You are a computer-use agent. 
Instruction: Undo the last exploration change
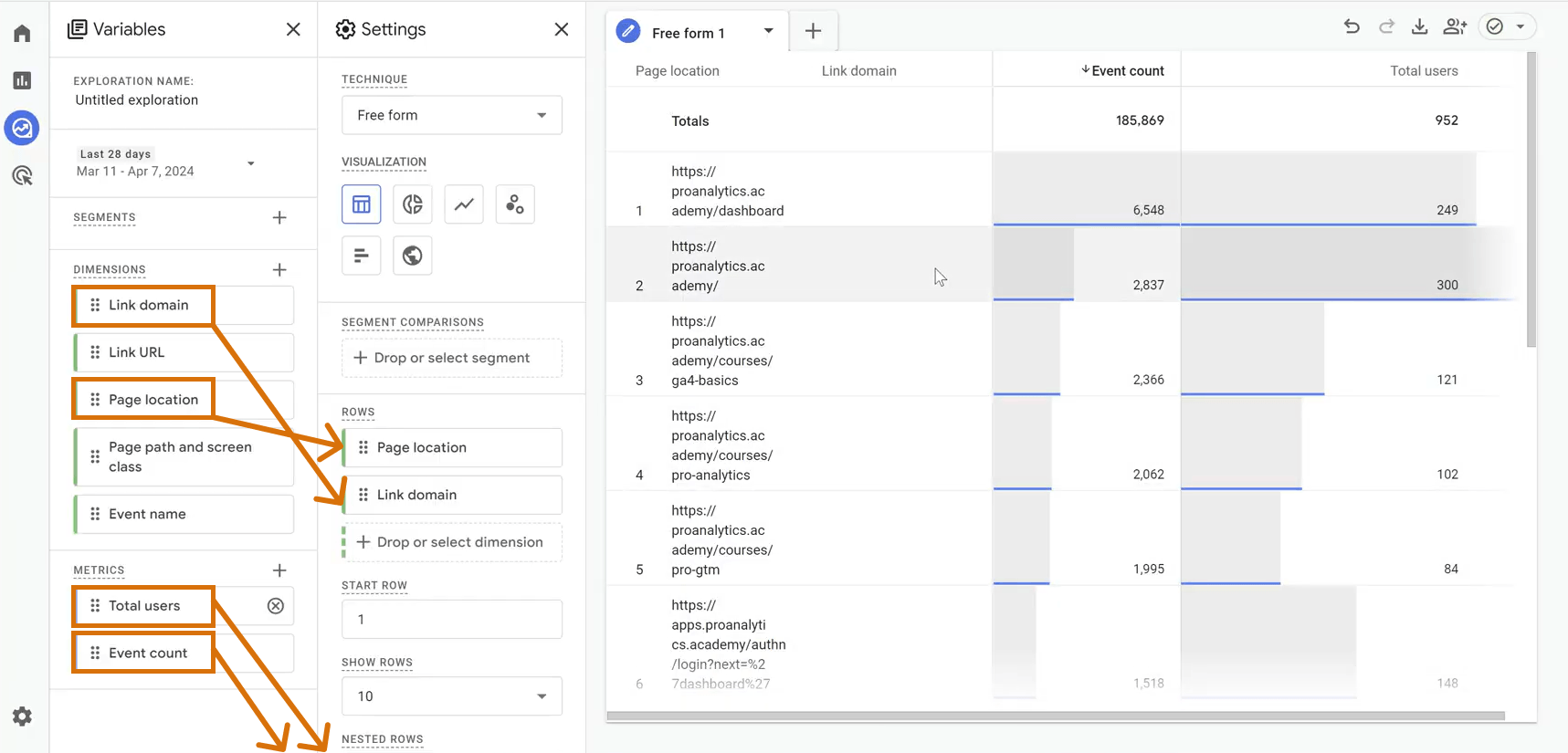(1352, 26)
